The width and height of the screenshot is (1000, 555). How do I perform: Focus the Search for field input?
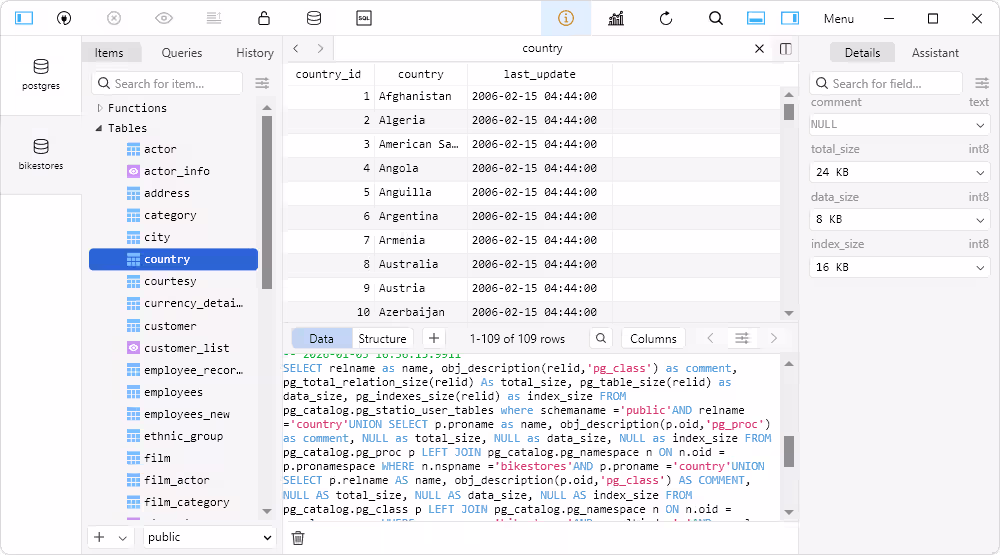click(886, 84)
